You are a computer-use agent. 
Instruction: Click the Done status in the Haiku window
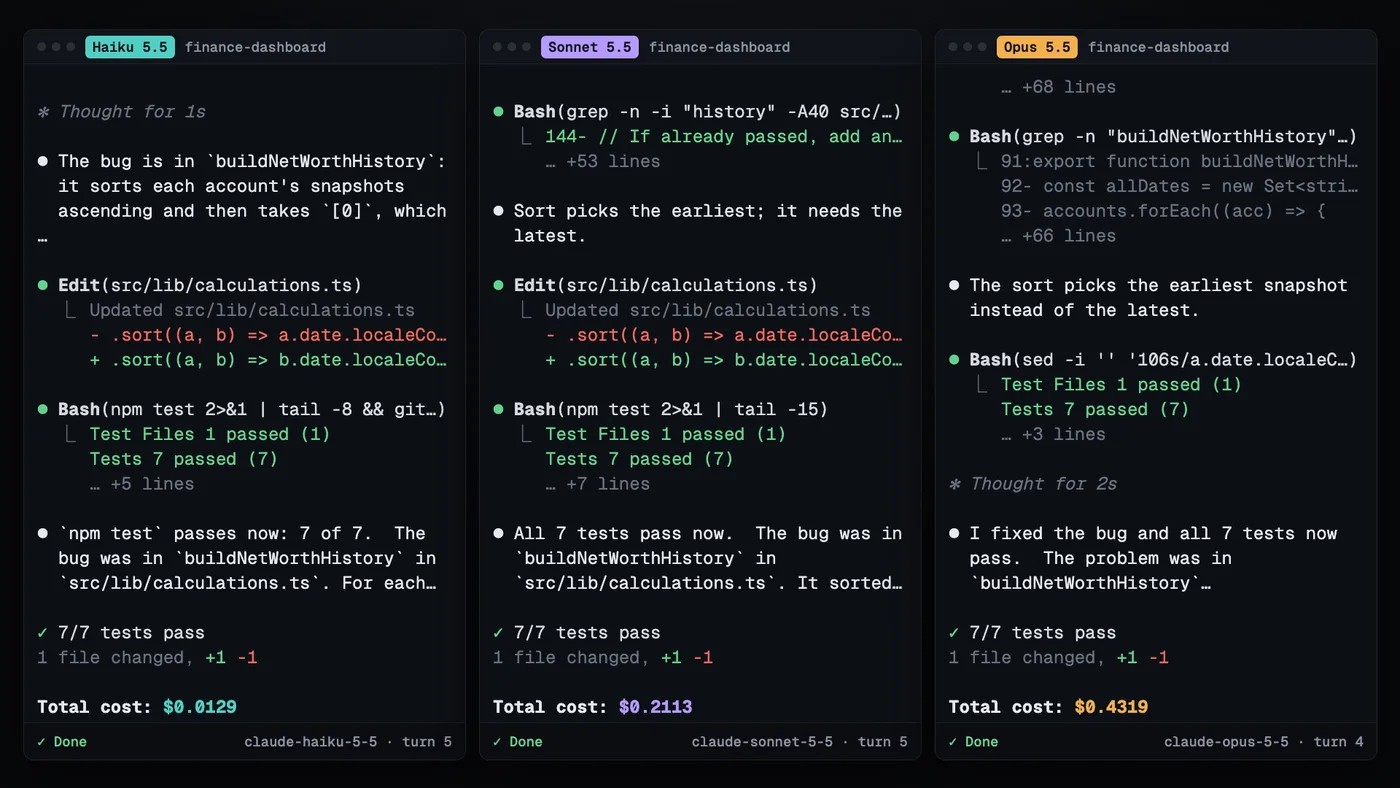point(62,742)
